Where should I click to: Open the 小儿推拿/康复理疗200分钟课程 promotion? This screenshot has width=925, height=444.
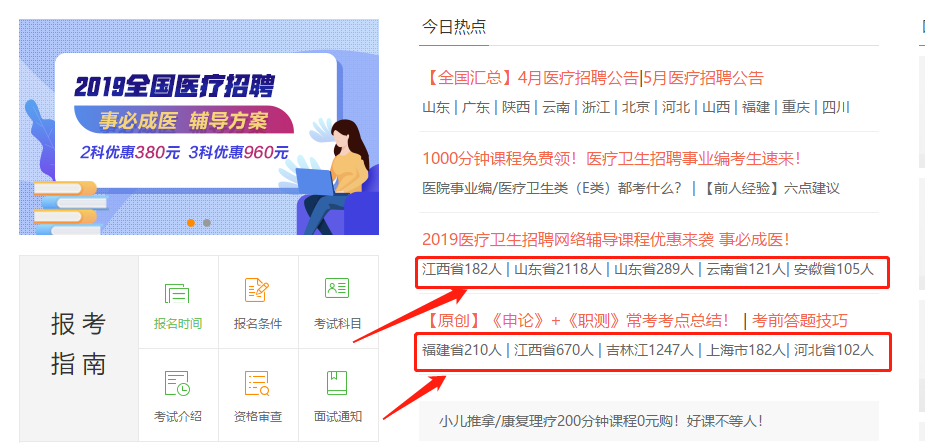(x=601, y=421)
